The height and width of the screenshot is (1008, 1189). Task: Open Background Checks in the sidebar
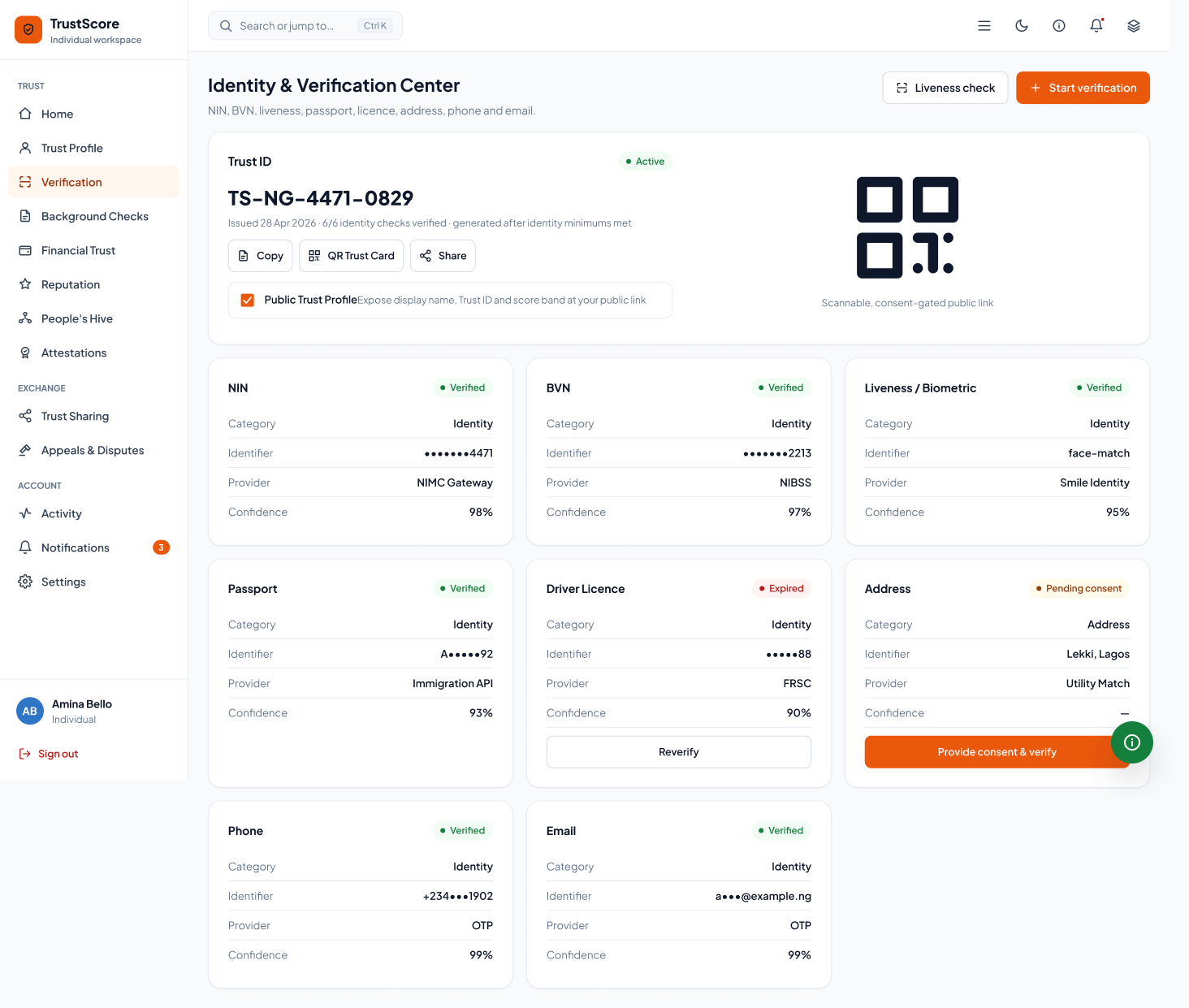pos(94,216)
